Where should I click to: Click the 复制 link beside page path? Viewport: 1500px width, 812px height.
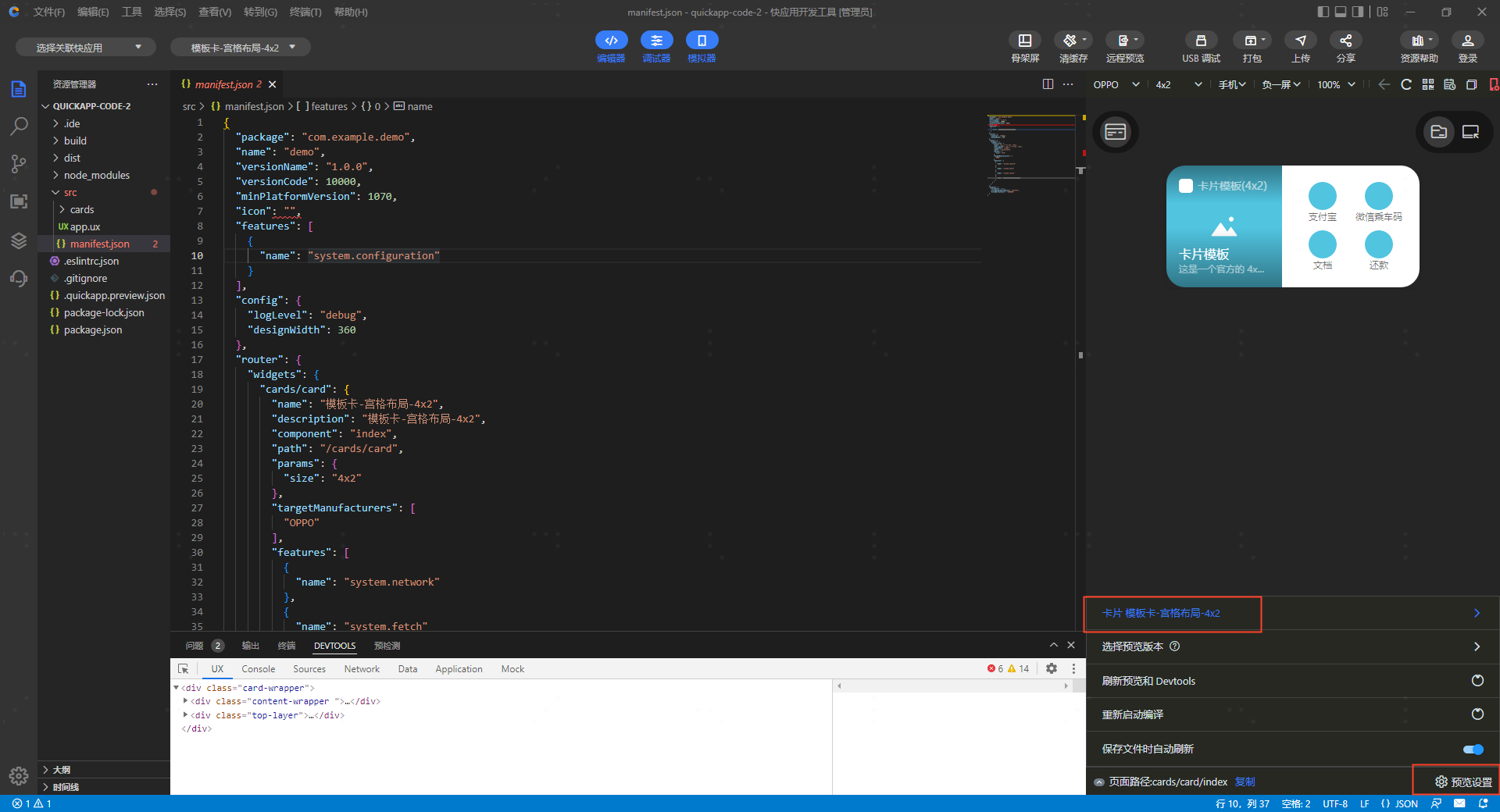pyautogui.click(x=1245, y=782)
